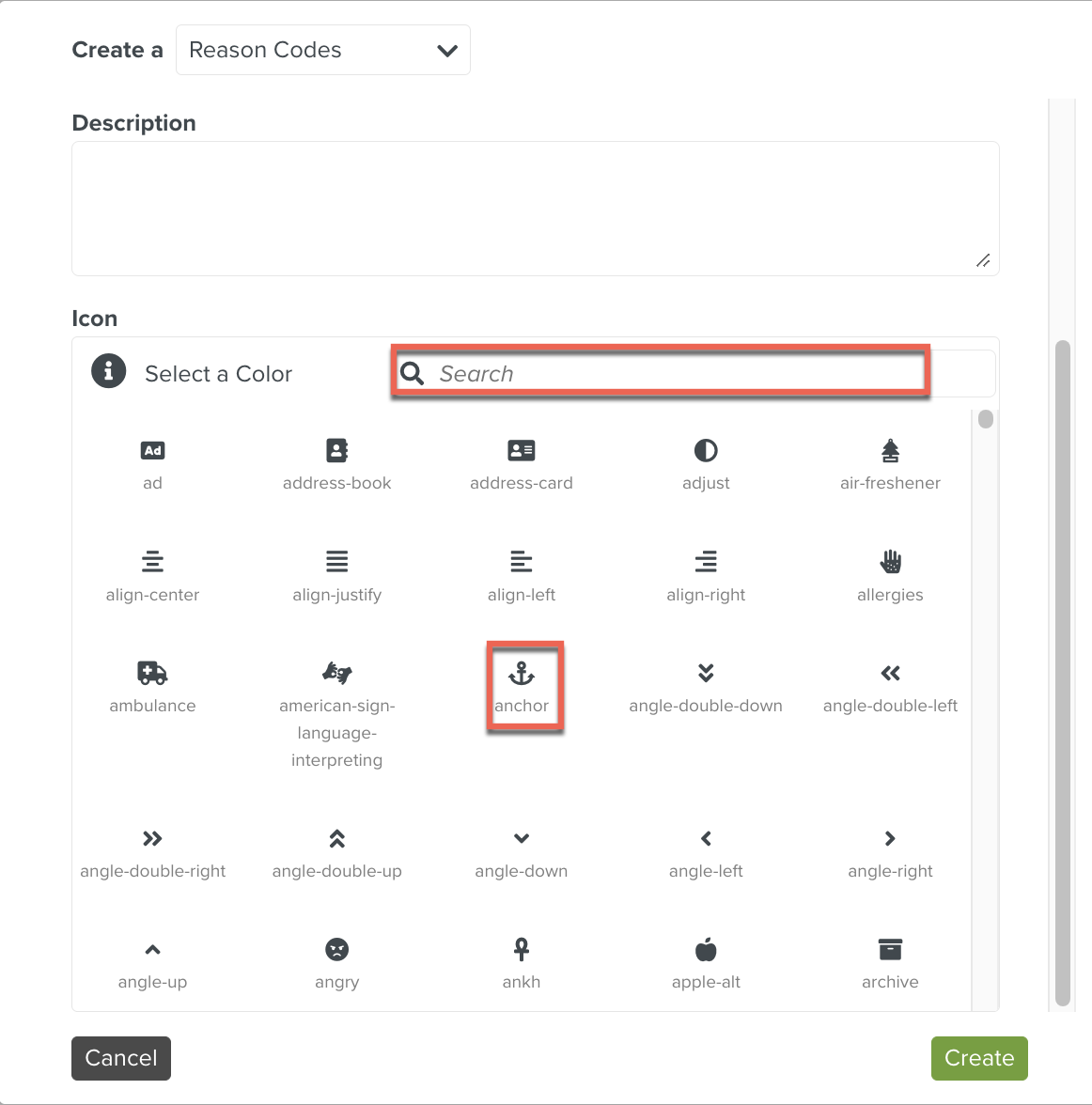Select the archive box icon

[890, 950]
